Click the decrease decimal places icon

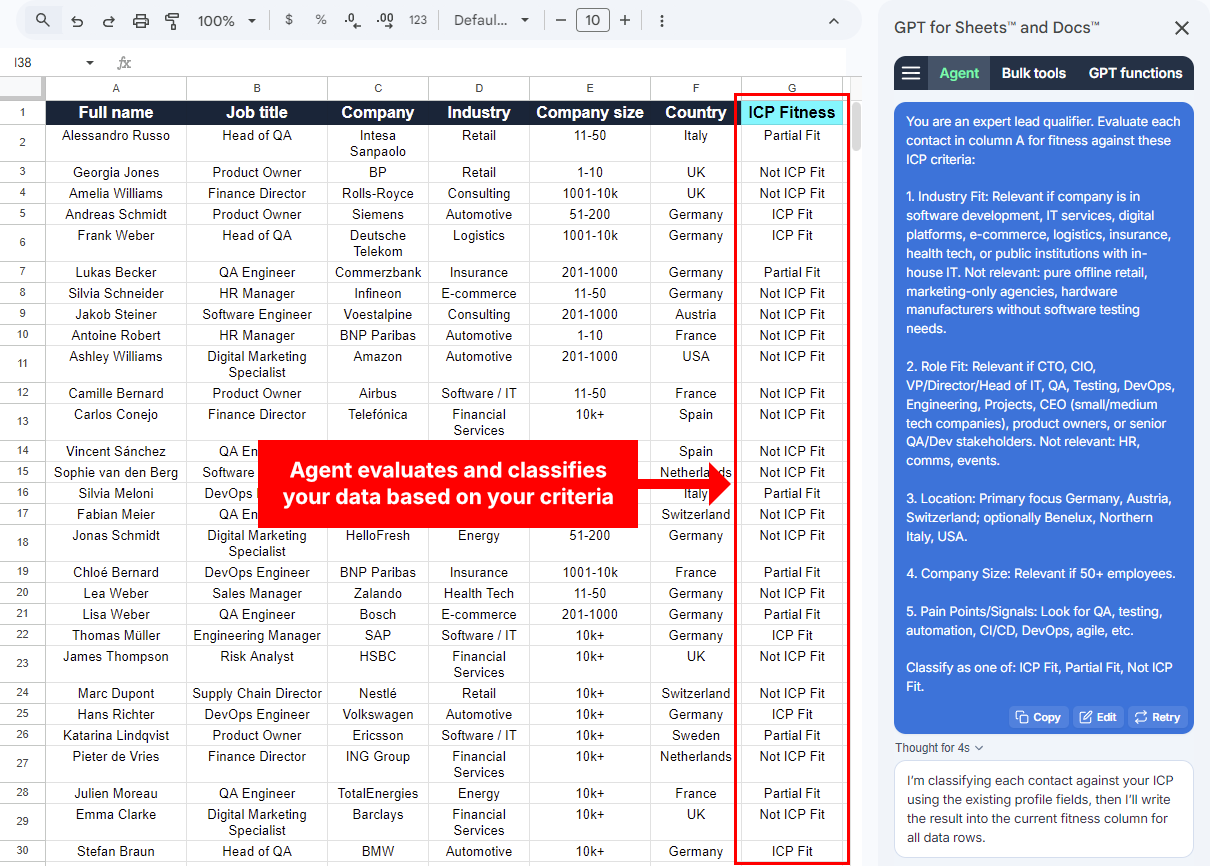coord(349,19)
